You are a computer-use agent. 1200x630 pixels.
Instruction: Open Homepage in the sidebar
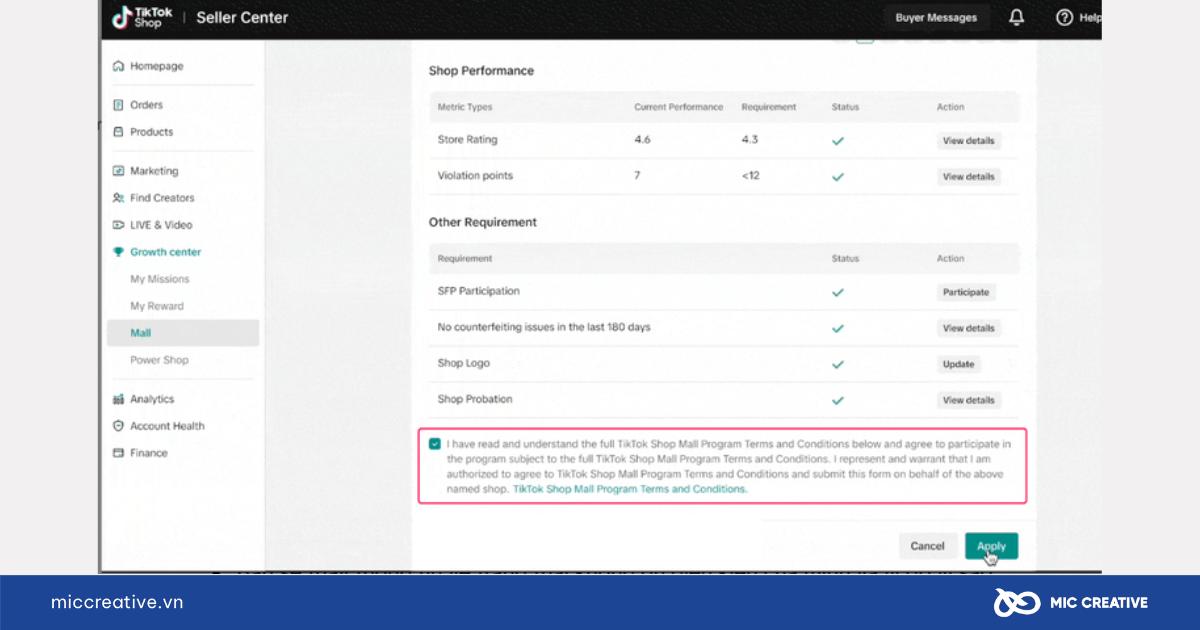click(x=156, y=66)
